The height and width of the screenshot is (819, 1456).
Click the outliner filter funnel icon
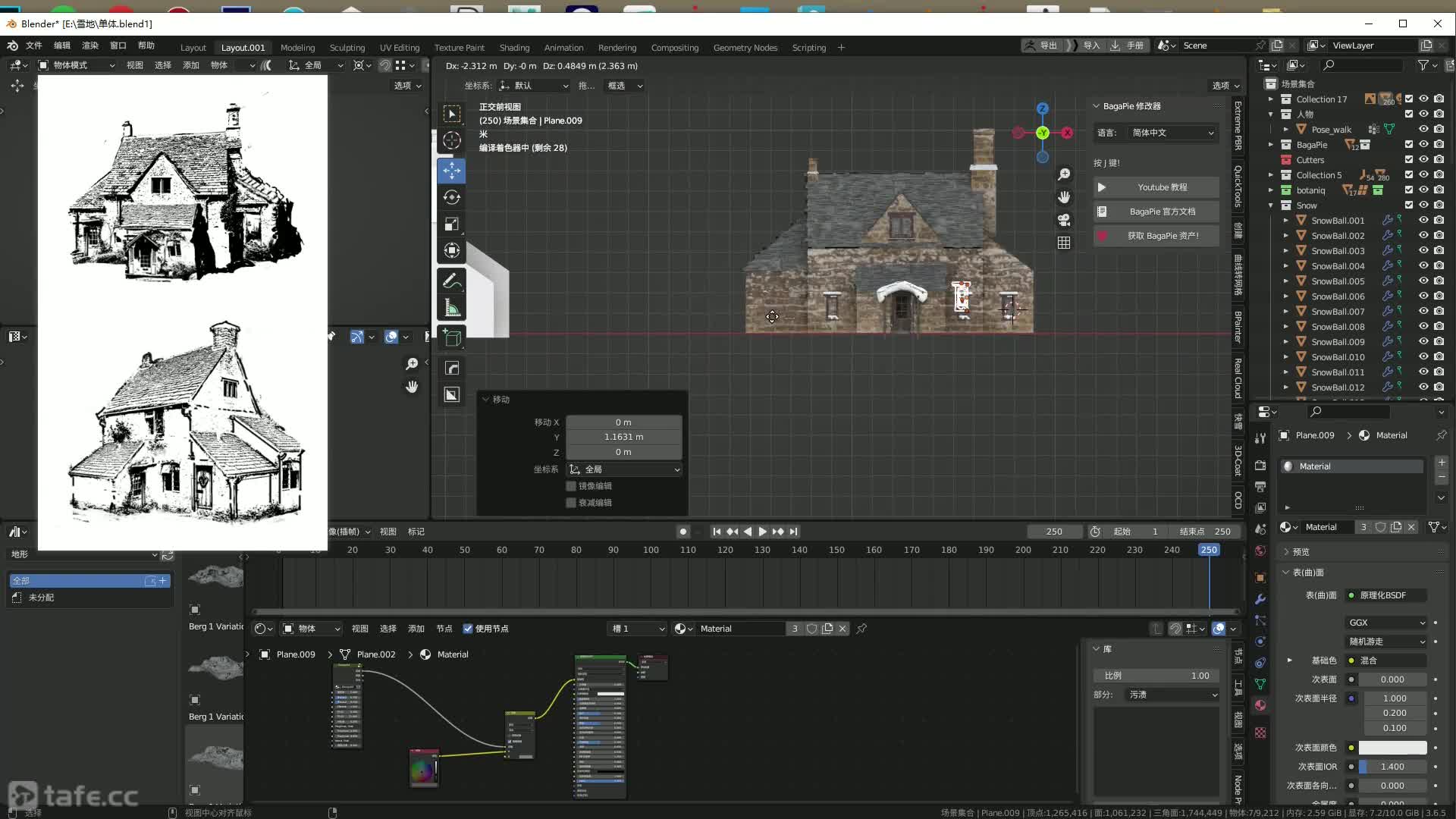click(1423, 65)
